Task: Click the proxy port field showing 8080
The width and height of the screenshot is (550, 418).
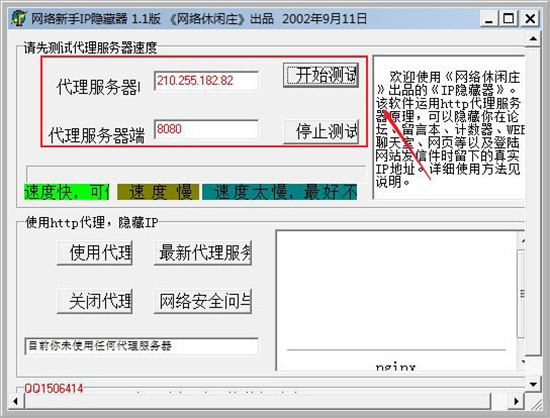Action: (207, 129)
